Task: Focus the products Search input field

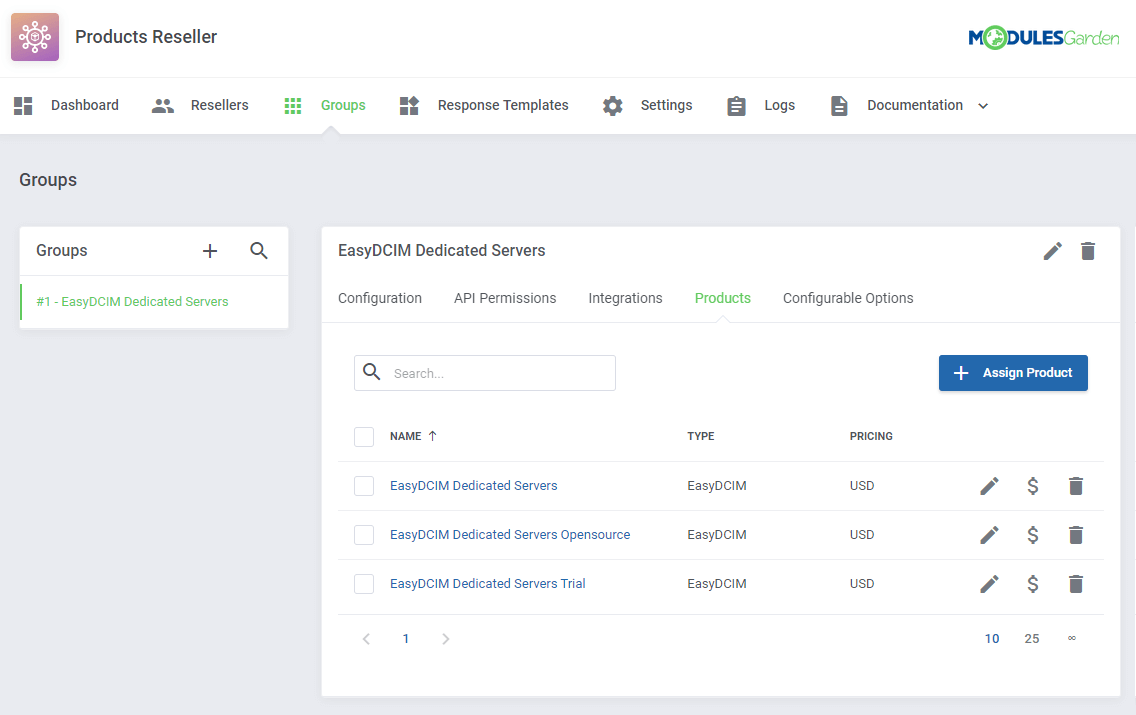Action: click(x=485, y=373)
